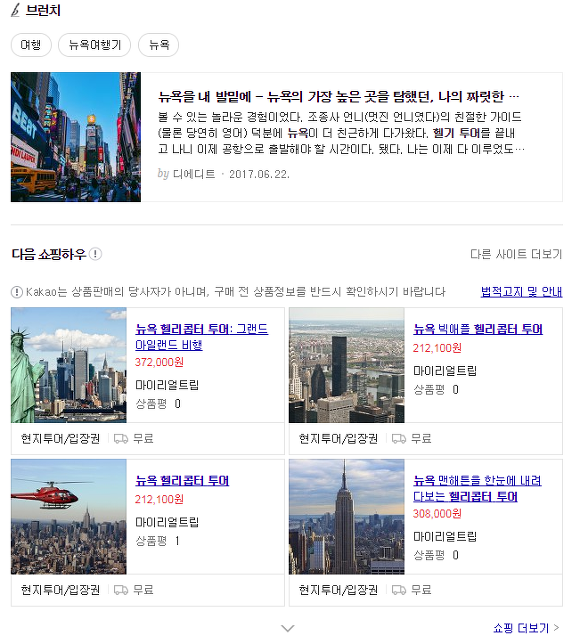Open the 브런치 section heading
The width and height of the screenshot is (580, 644).
pos(43,10)
